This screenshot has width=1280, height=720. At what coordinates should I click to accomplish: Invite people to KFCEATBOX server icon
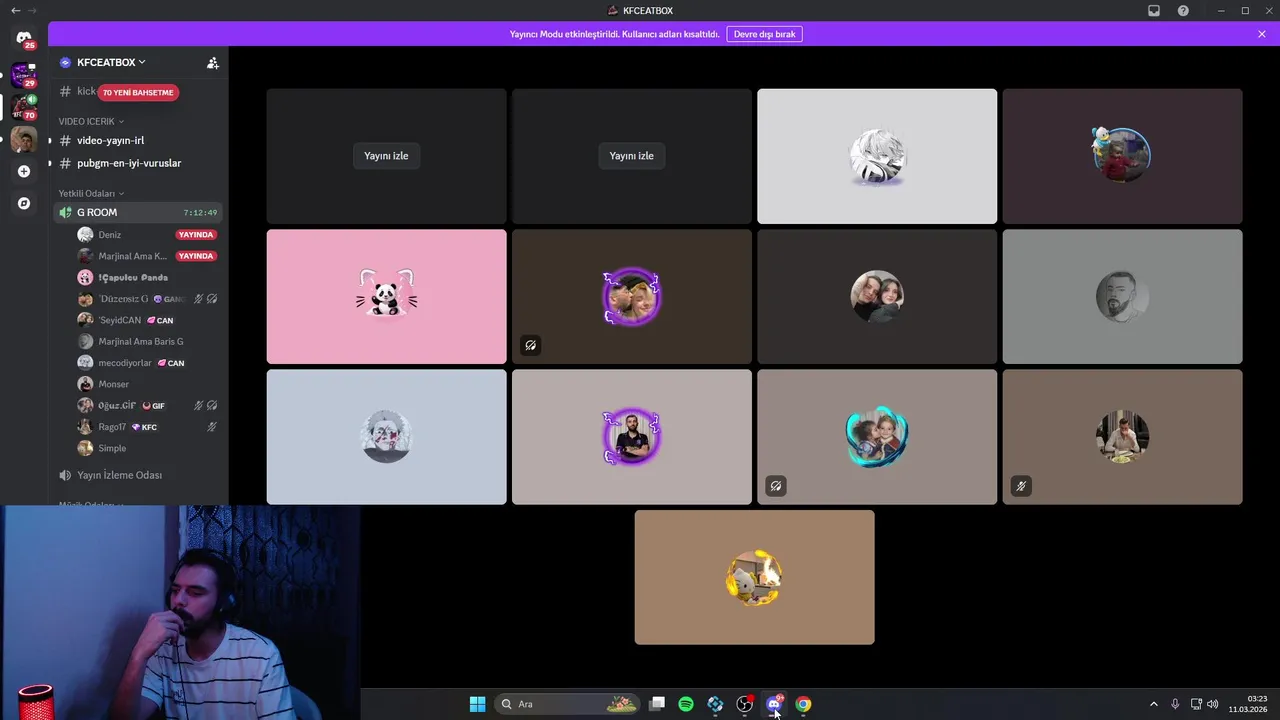(x=212, y=62)
